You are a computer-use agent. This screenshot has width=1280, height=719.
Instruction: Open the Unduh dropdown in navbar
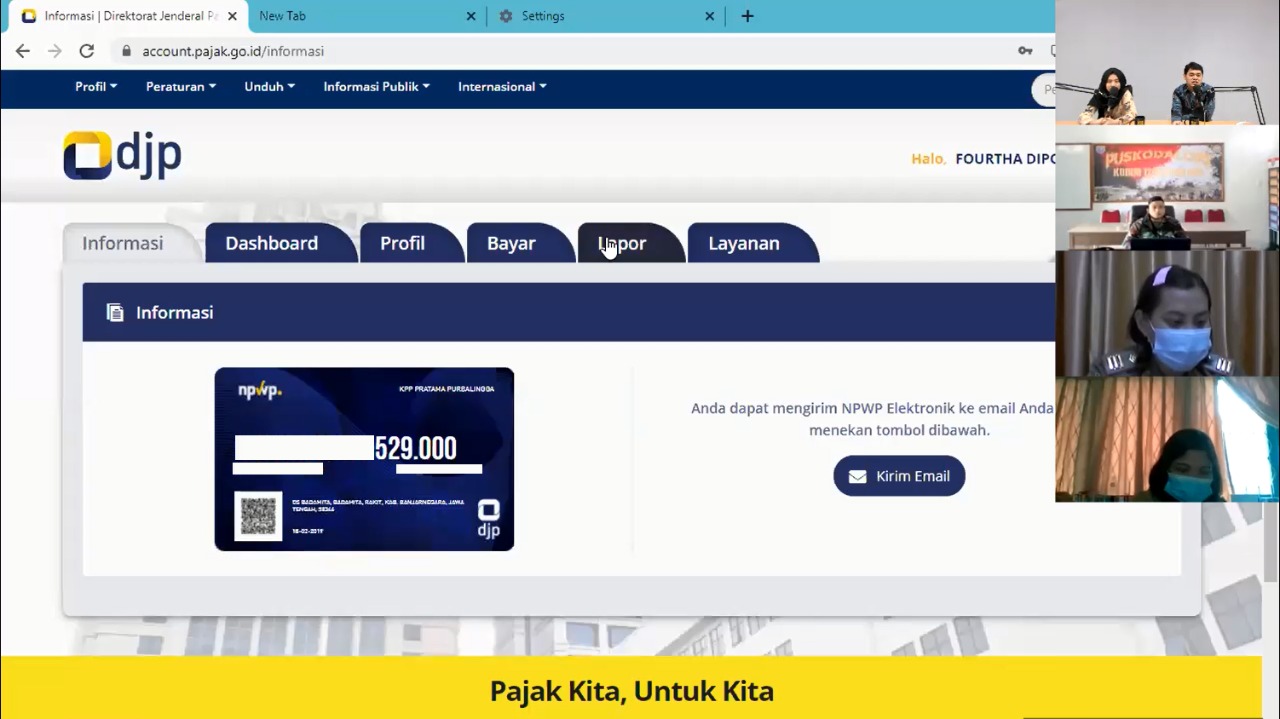[x=269, y=87]
